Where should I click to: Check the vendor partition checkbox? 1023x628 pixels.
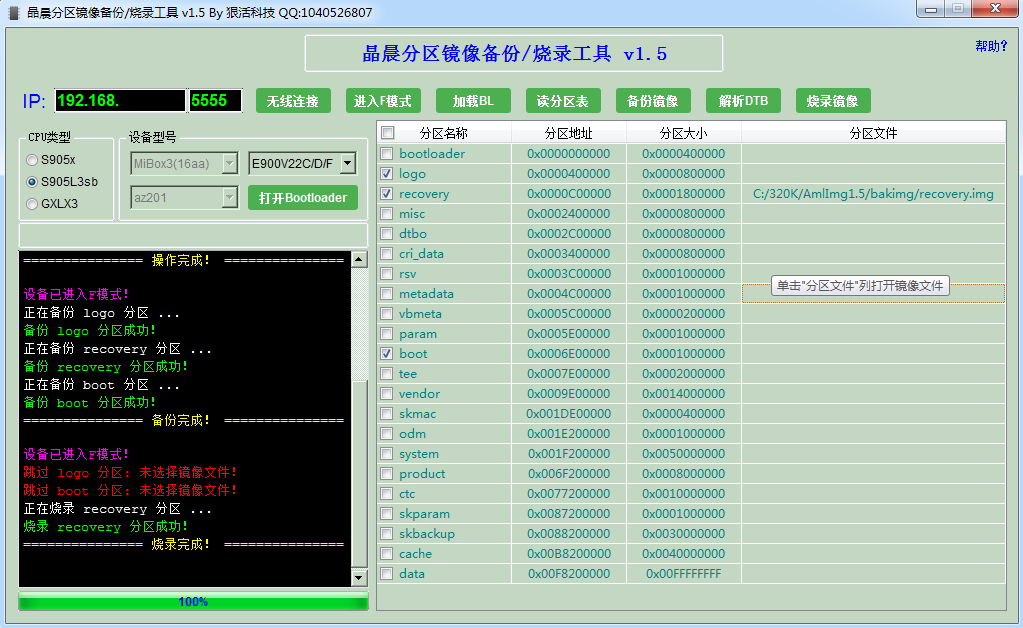tap(387, 394)
